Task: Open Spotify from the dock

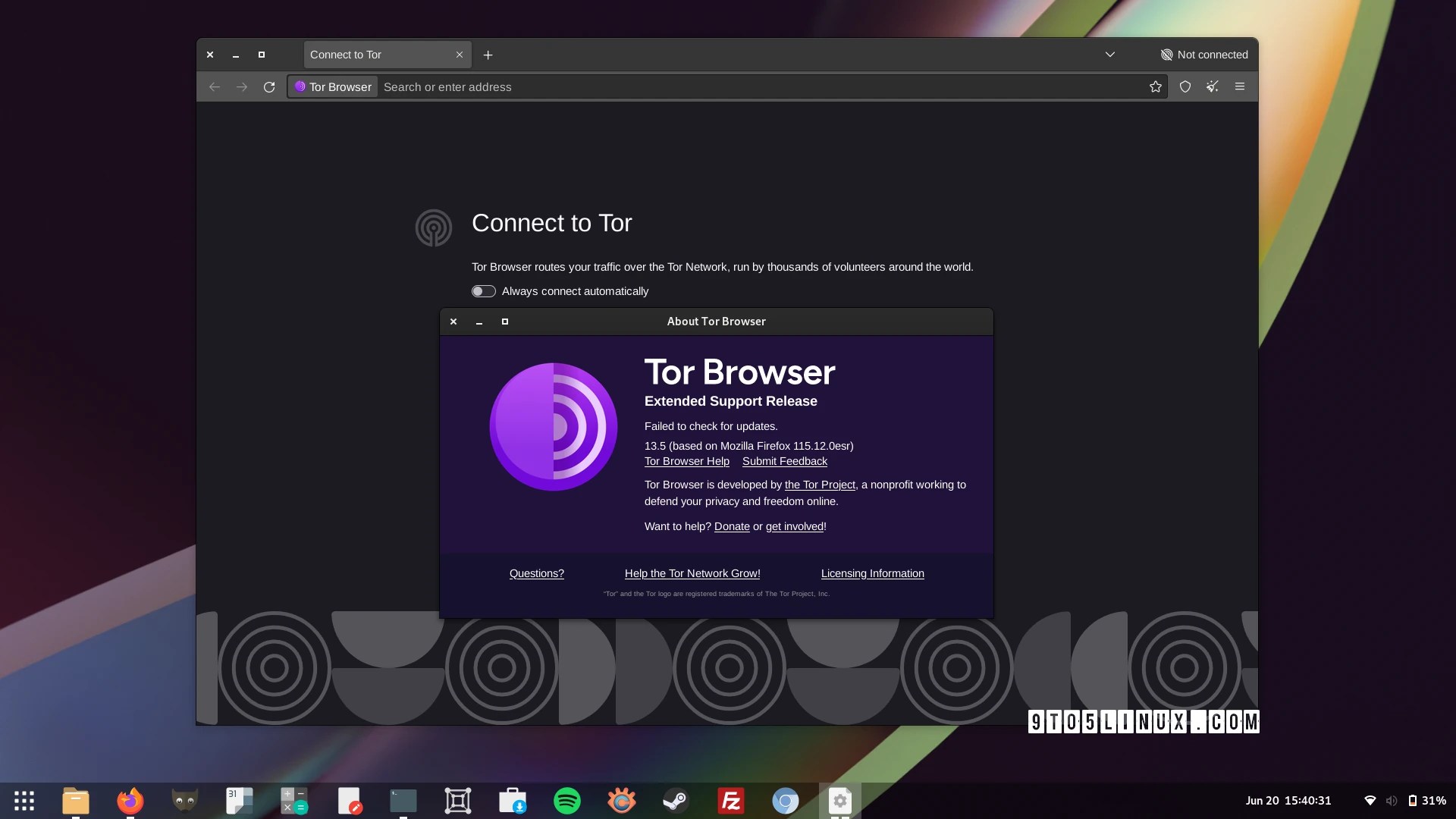Action: [x=567, y=801]
